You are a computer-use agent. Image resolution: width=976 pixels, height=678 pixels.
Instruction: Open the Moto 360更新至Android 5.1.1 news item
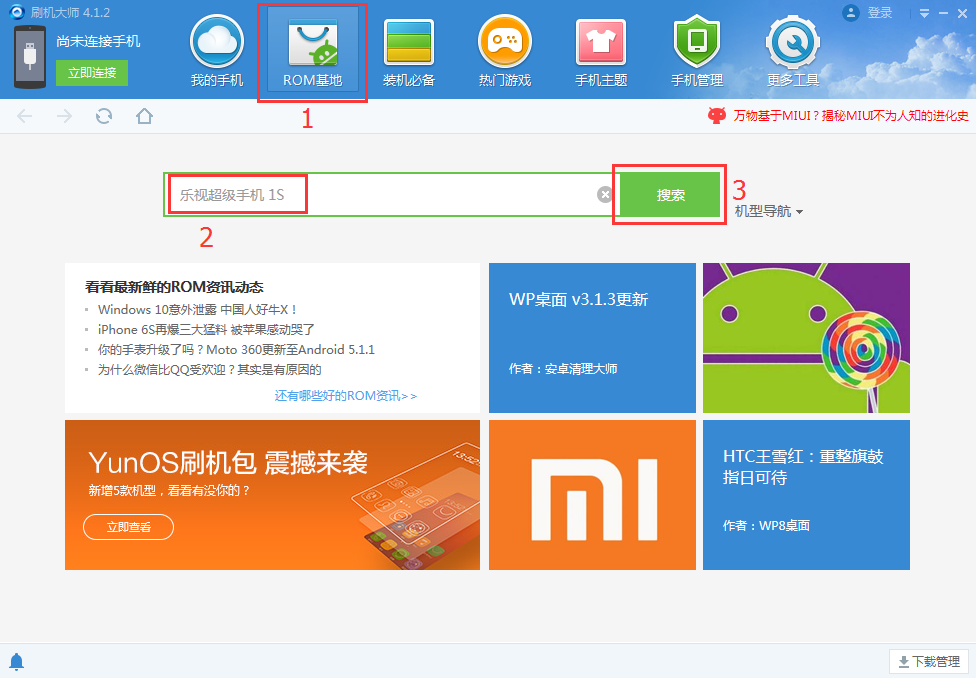[236, 349]
